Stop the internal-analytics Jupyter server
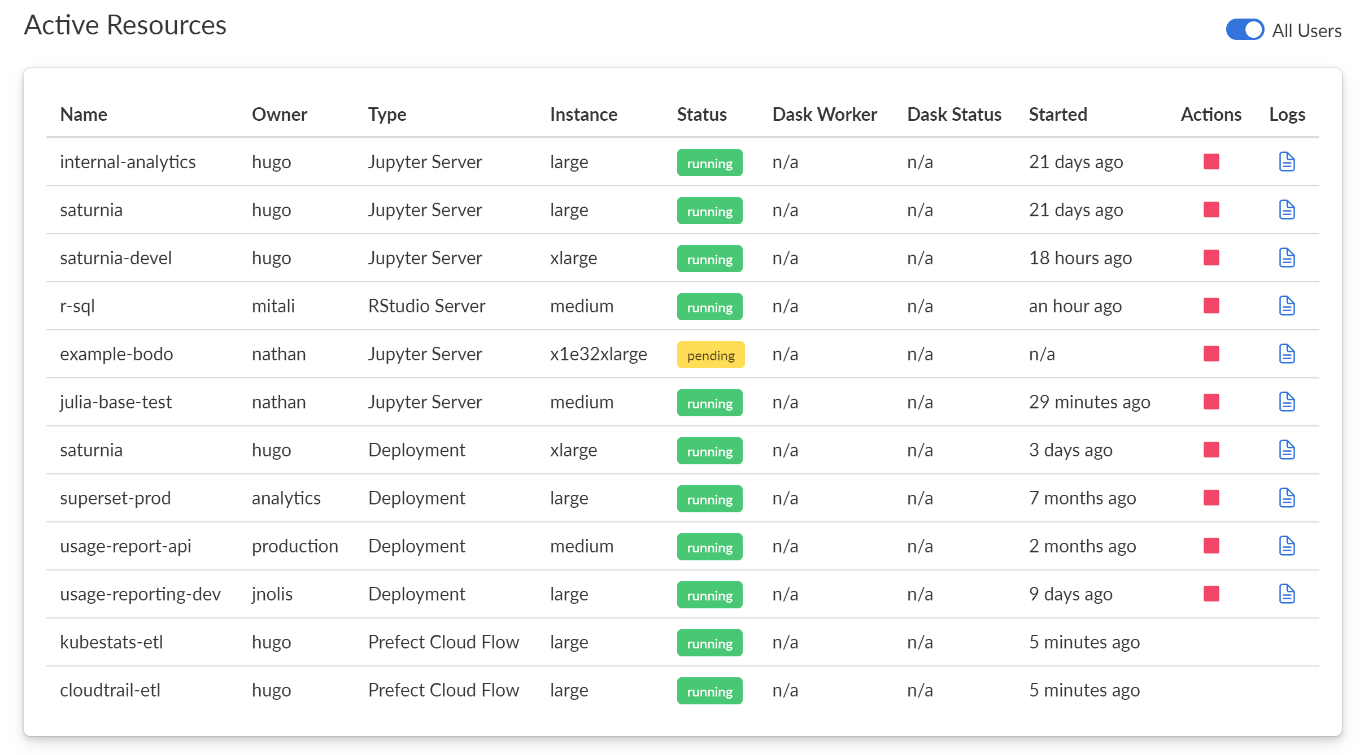The height and width of the screenshot is (755, 1364). click(1211, 162)
